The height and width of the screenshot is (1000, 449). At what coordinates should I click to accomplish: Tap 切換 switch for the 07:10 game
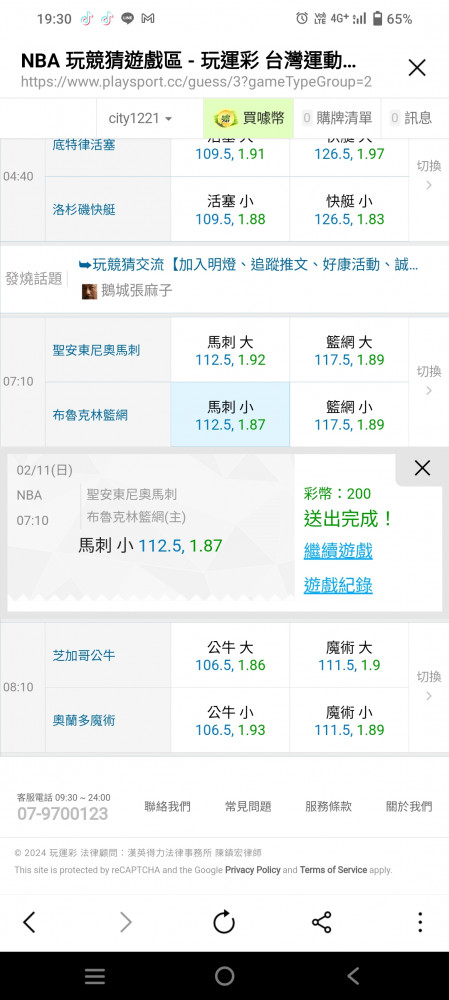429,380
